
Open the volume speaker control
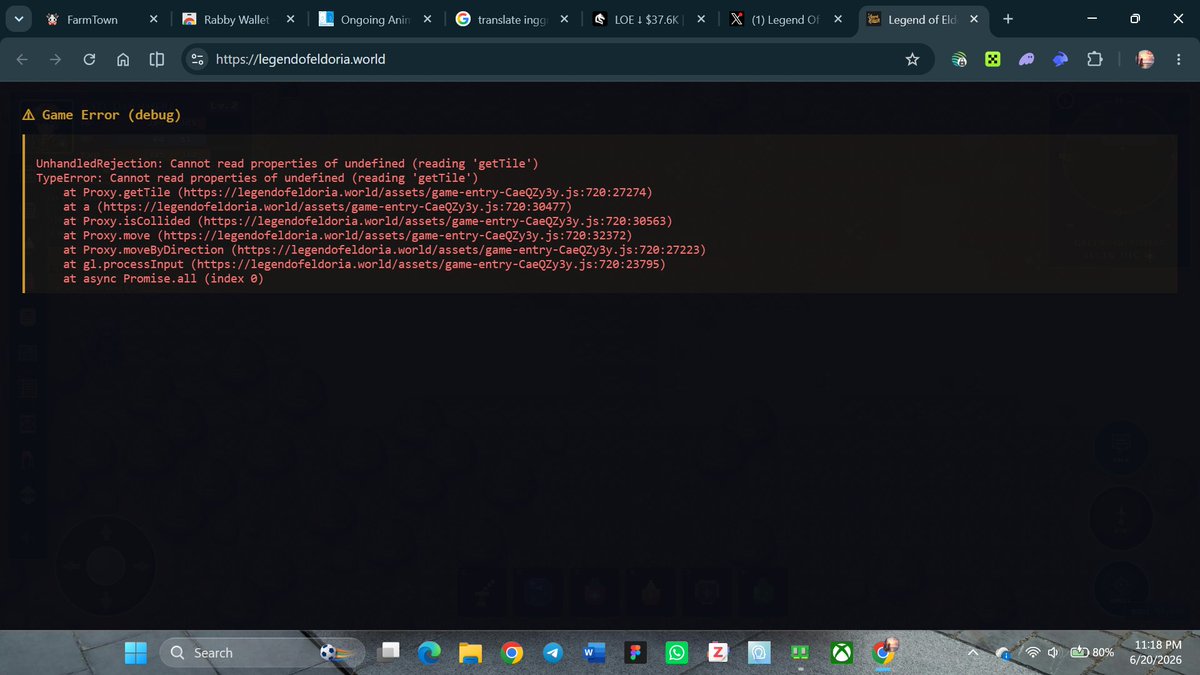tap(1053, 653)
